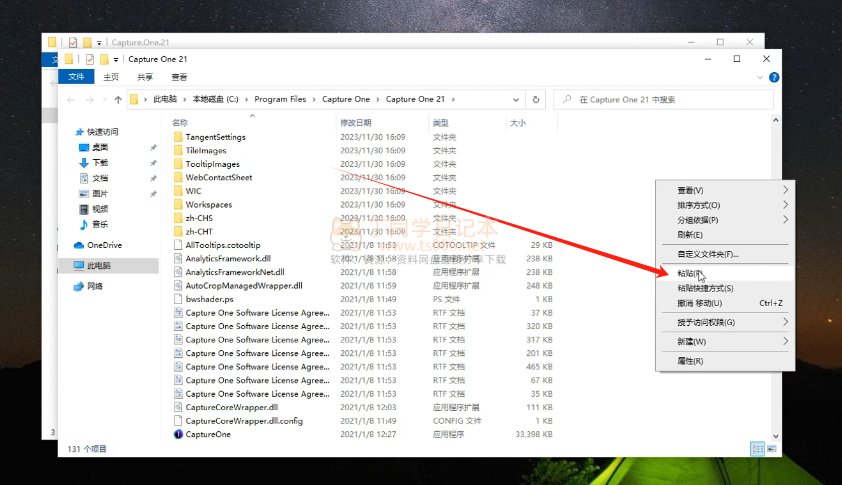Click the Workspaces folder icon
The width and height of the screenshot is (842, 485).
pyautogui.click(x=178, y=204)
